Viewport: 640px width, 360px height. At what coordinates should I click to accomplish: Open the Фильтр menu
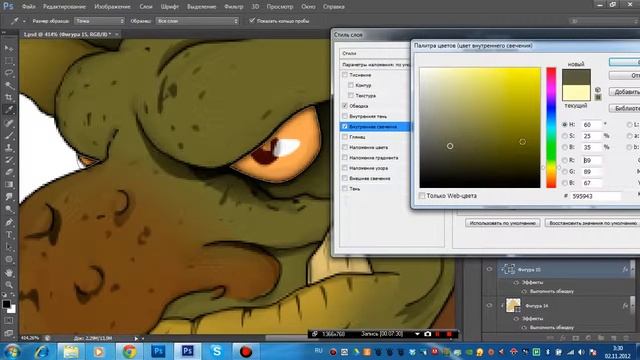point(233,7)
